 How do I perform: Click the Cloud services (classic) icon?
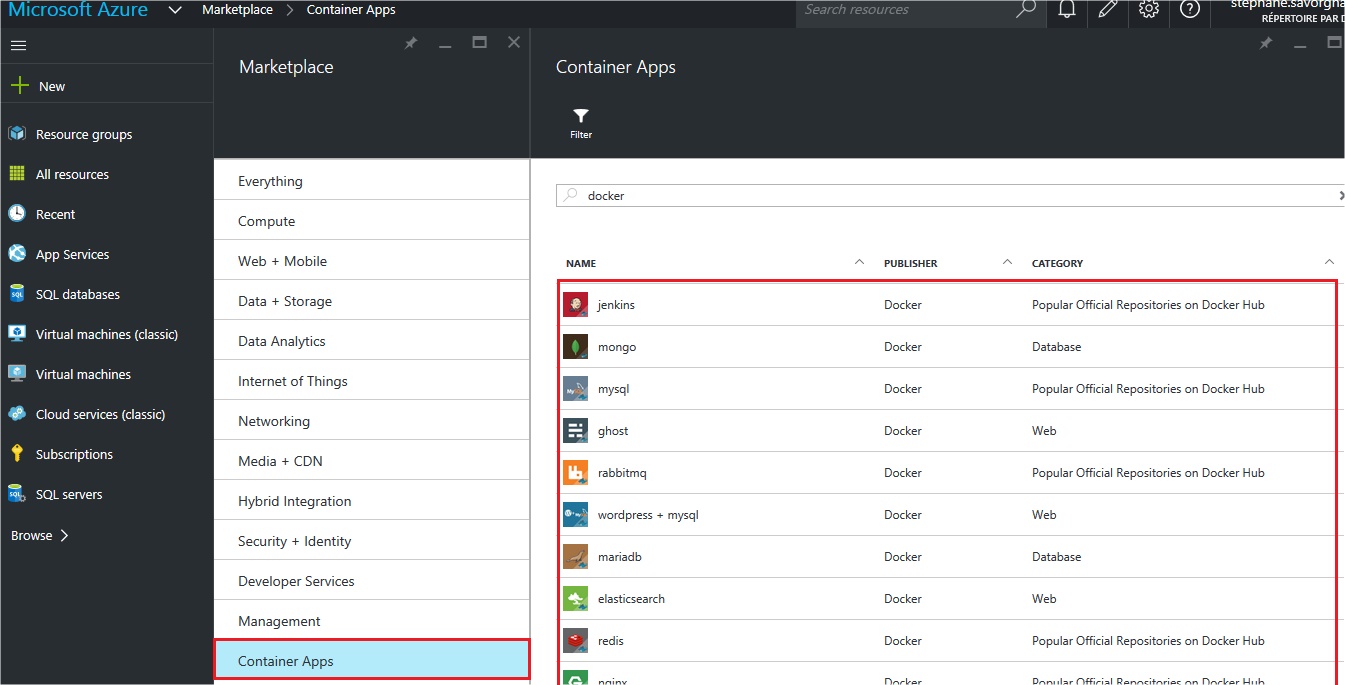click(17, 414)
